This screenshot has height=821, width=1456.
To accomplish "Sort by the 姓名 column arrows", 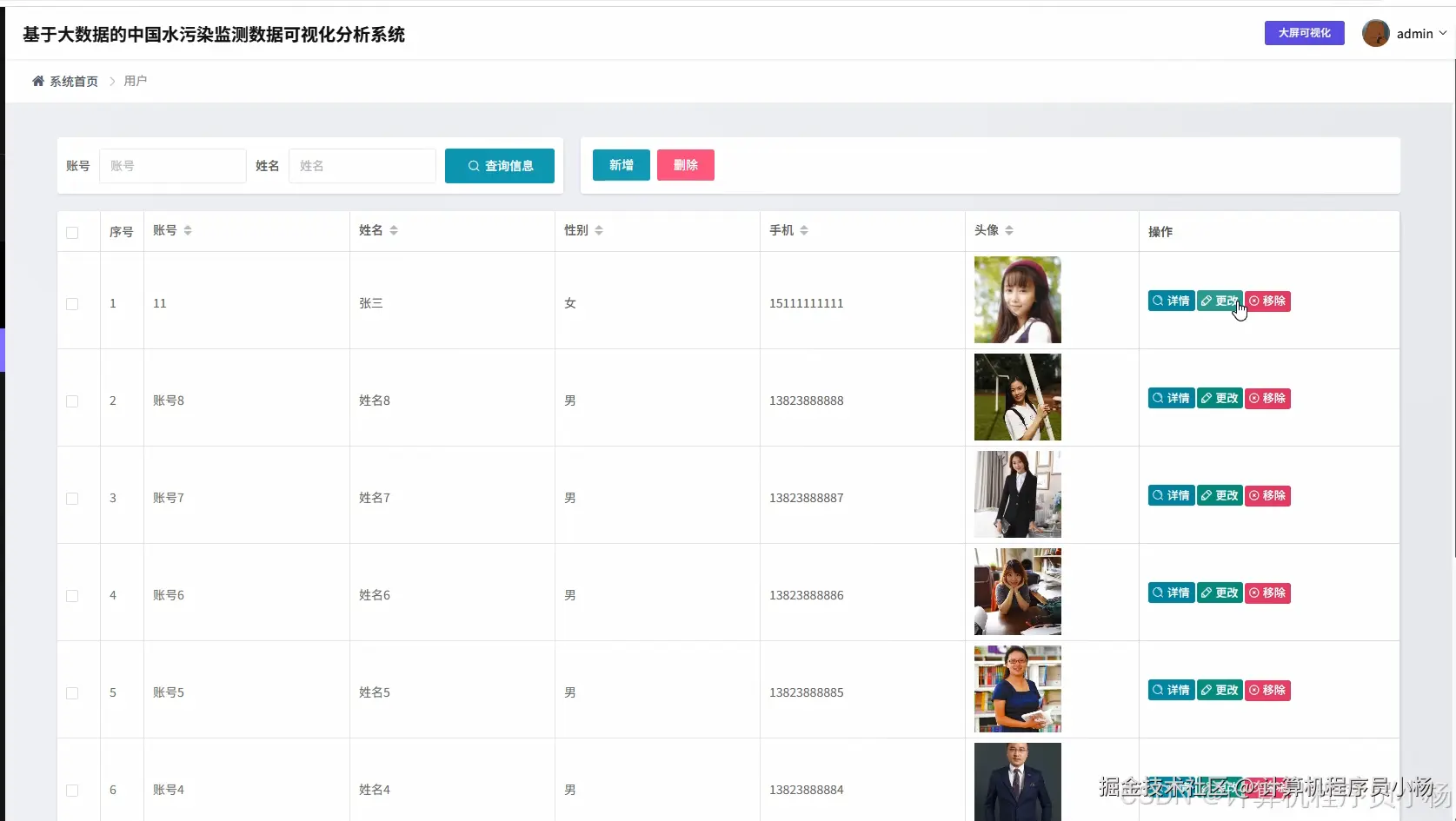I will tap(394, 230).
